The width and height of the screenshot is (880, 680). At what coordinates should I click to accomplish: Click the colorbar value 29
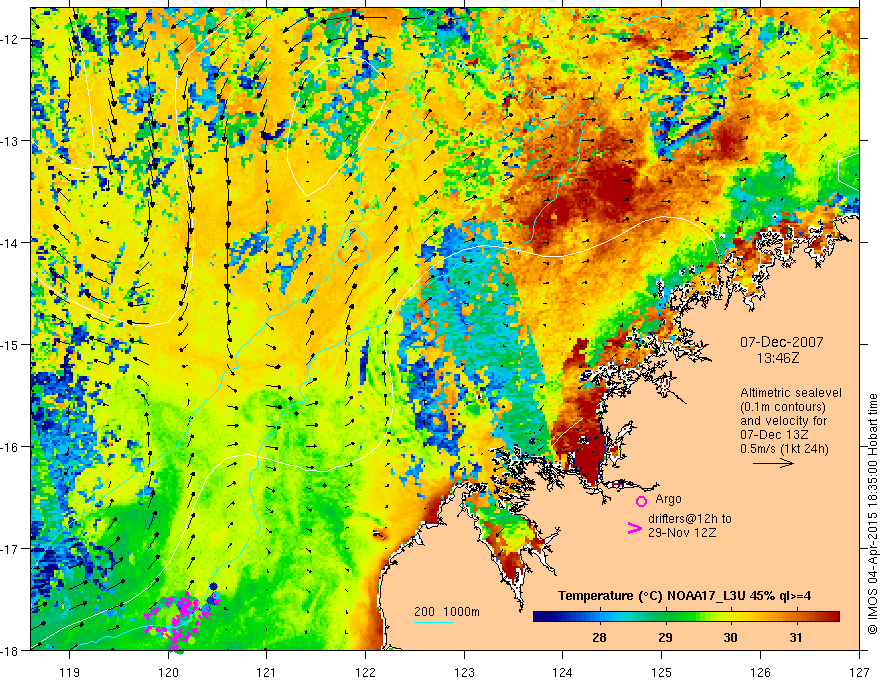(665, 638)
